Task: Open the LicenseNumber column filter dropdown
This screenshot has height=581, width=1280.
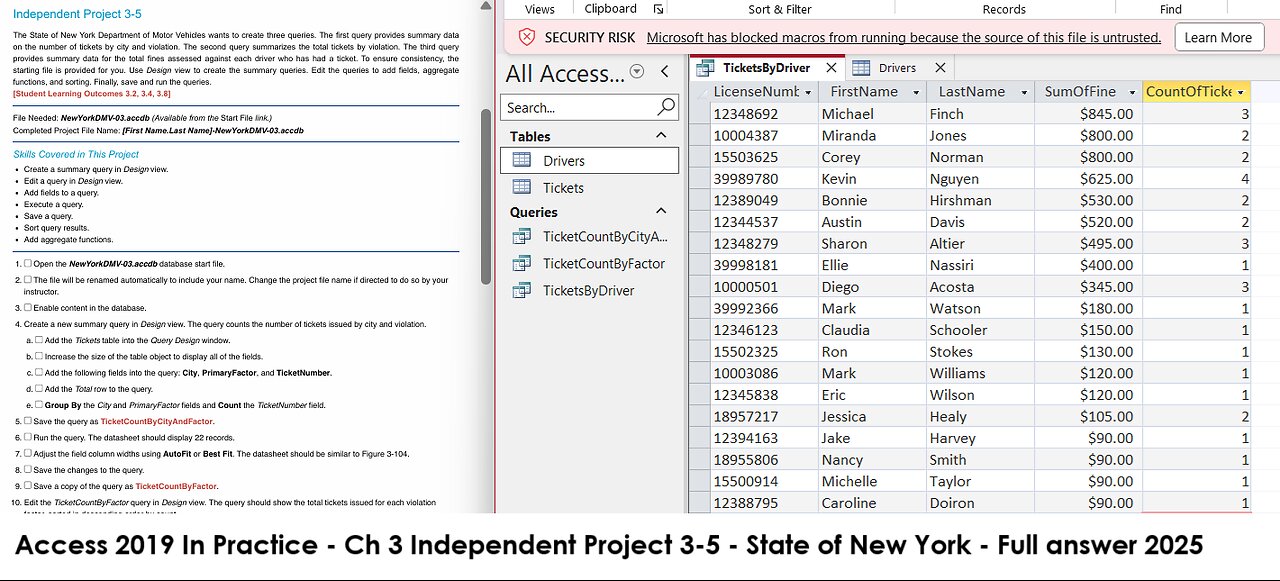Action: (x=808, y=92)
